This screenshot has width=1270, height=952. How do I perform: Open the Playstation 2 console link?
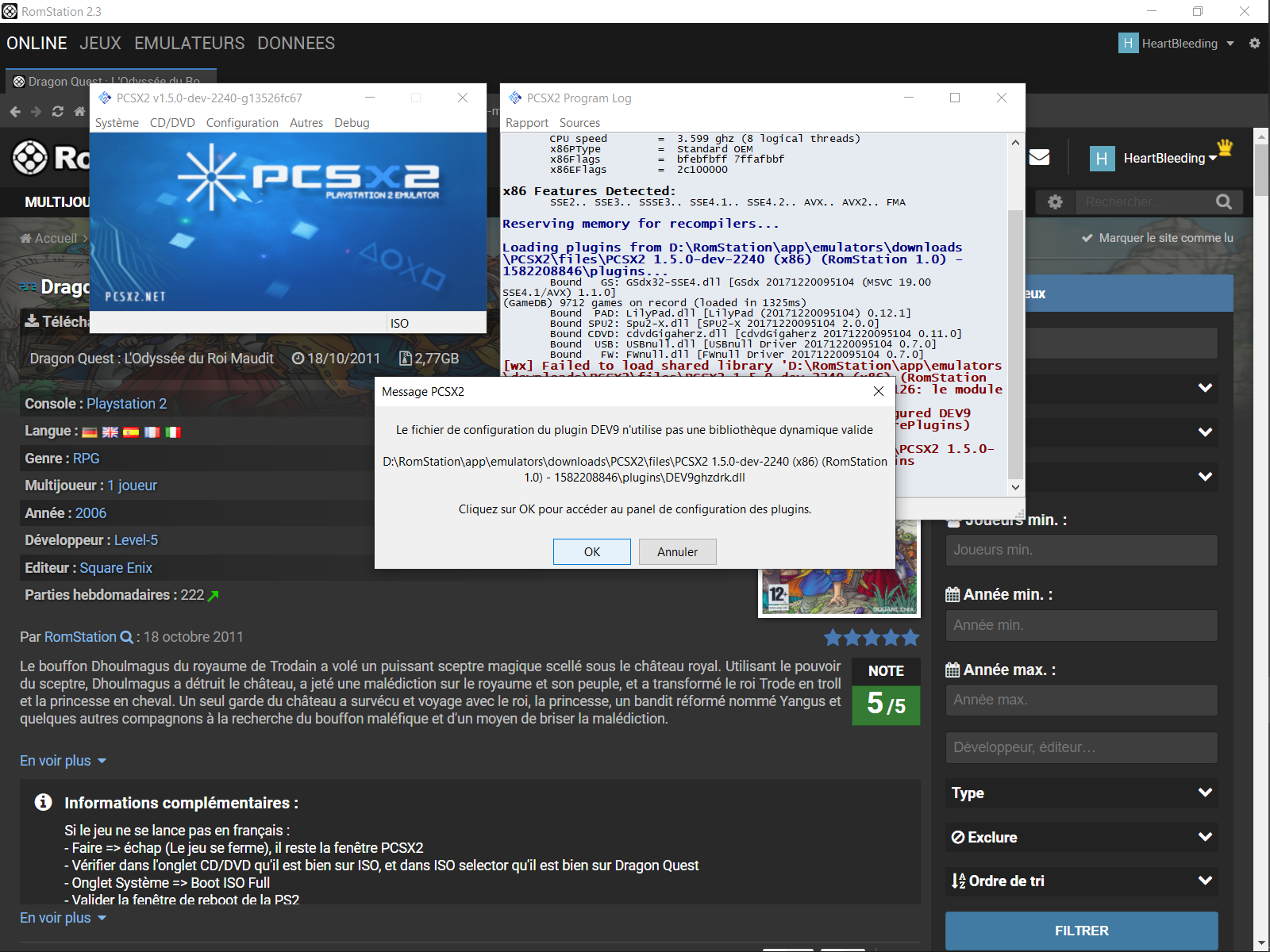pos(126,404)
